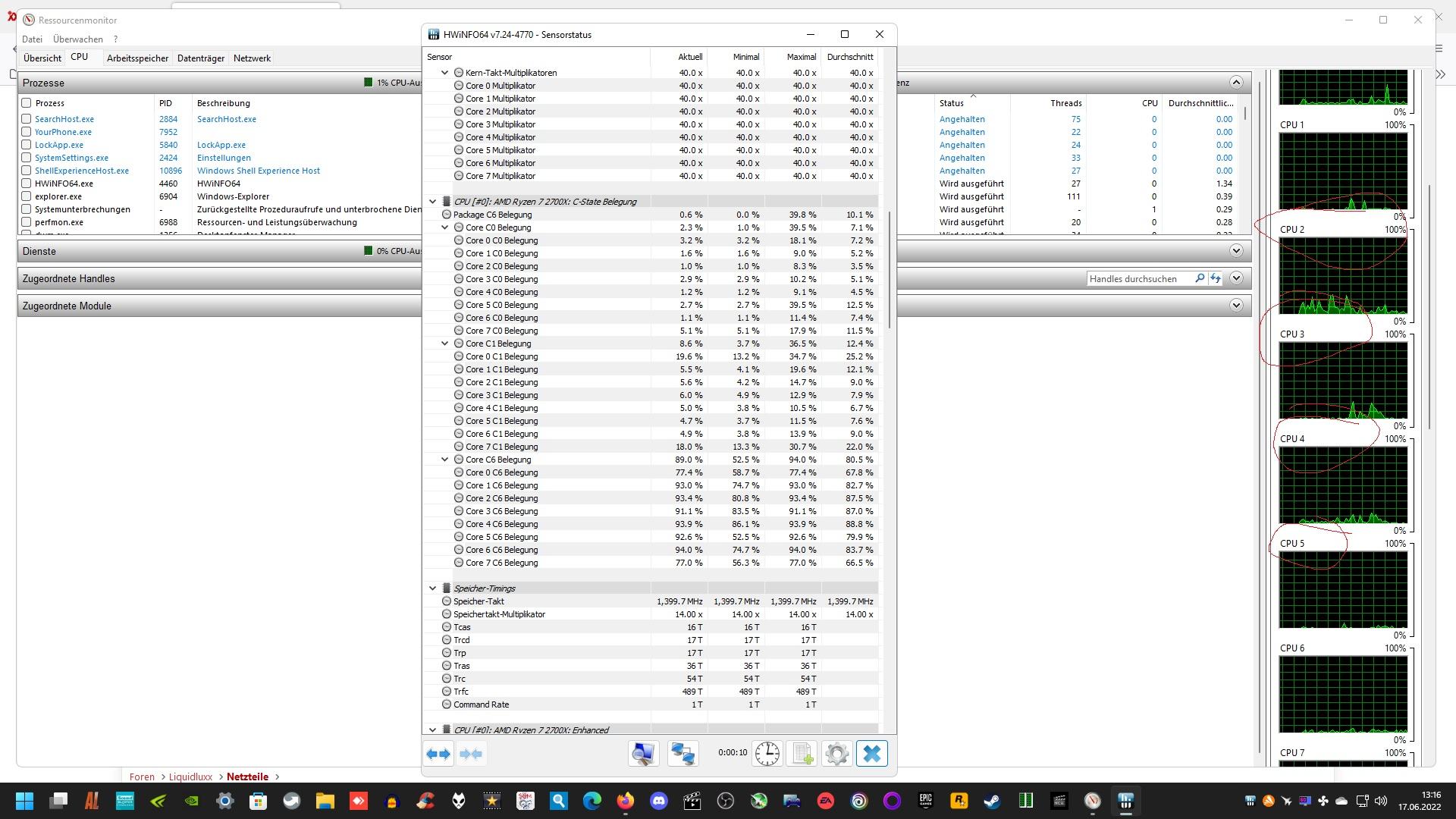The width and height of the screenshot is (1456, 819).
Task: Collapse the Prozesse panel
Action: (x=1236, y=83)
